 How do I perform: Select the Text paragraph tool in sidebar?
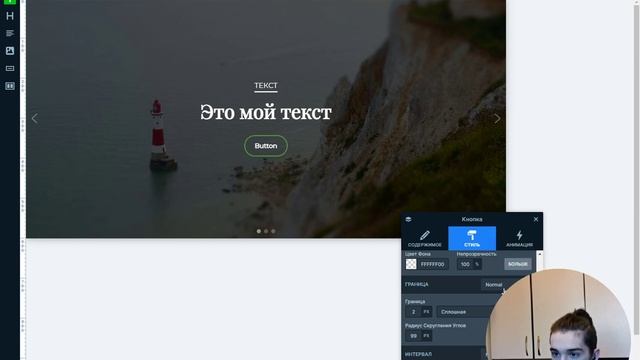coord(10,33)
